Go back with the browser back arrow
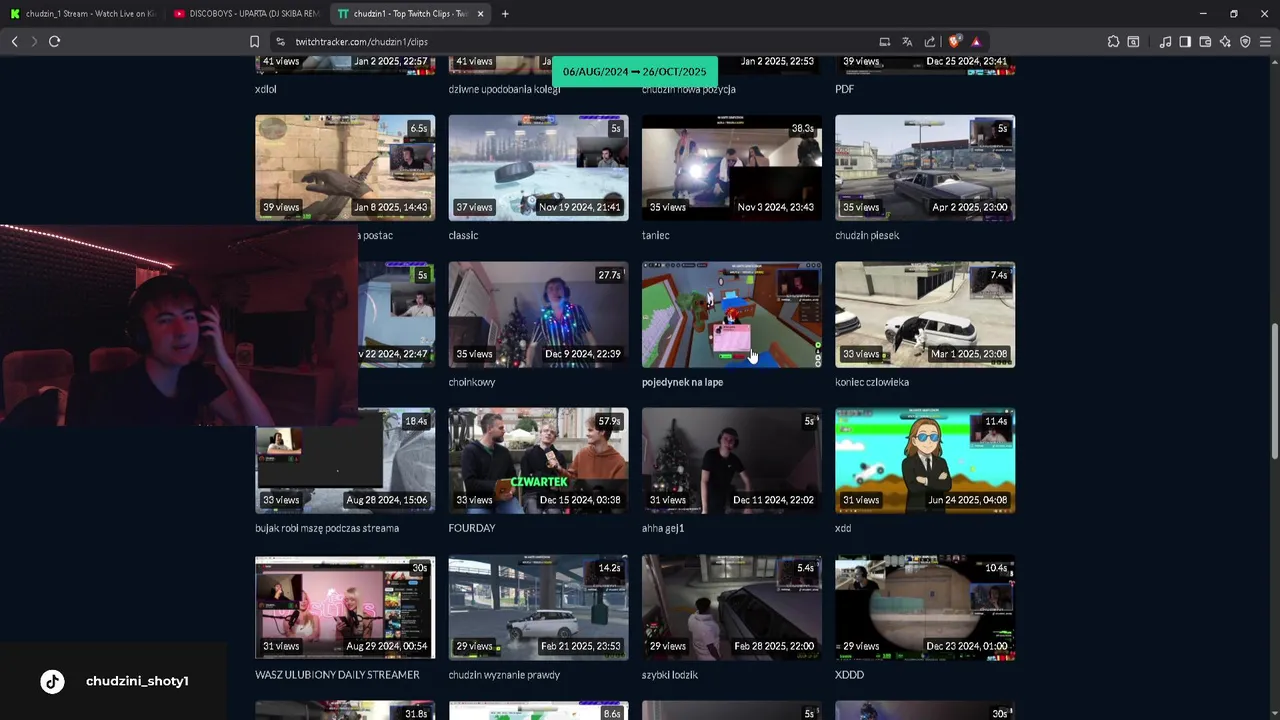This screenshot has width=1280, height=720. (x=14, y=41)
